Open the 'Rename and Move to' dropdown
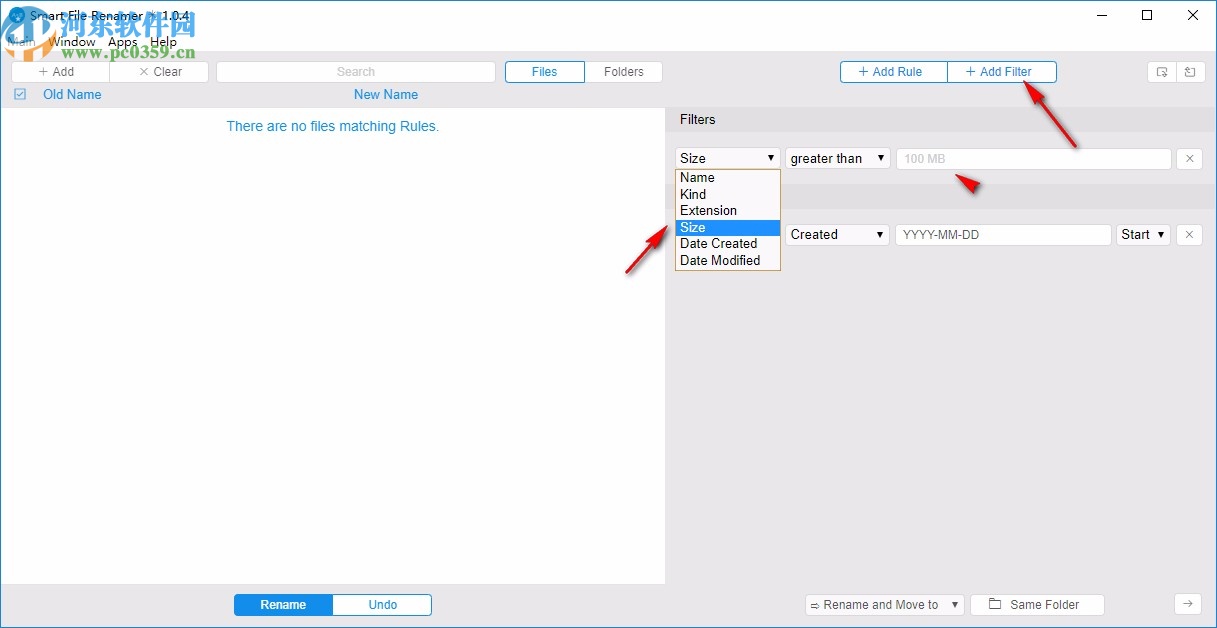 click(x=883, y=604)
